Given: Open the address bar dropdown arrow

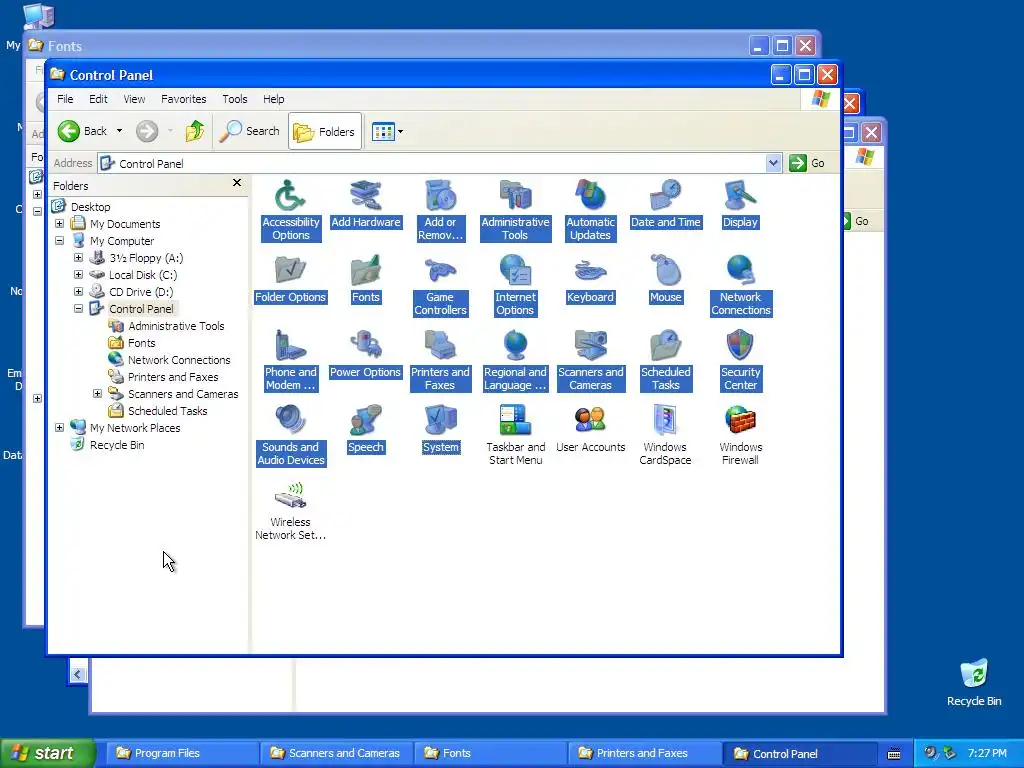Looking at the screenshot, I should (773, 163).
